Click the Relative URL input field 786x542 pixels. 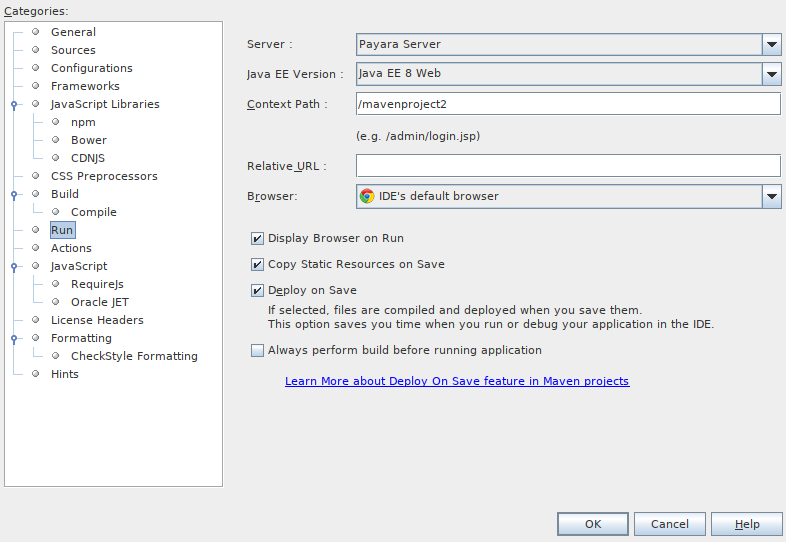[567, 165]
